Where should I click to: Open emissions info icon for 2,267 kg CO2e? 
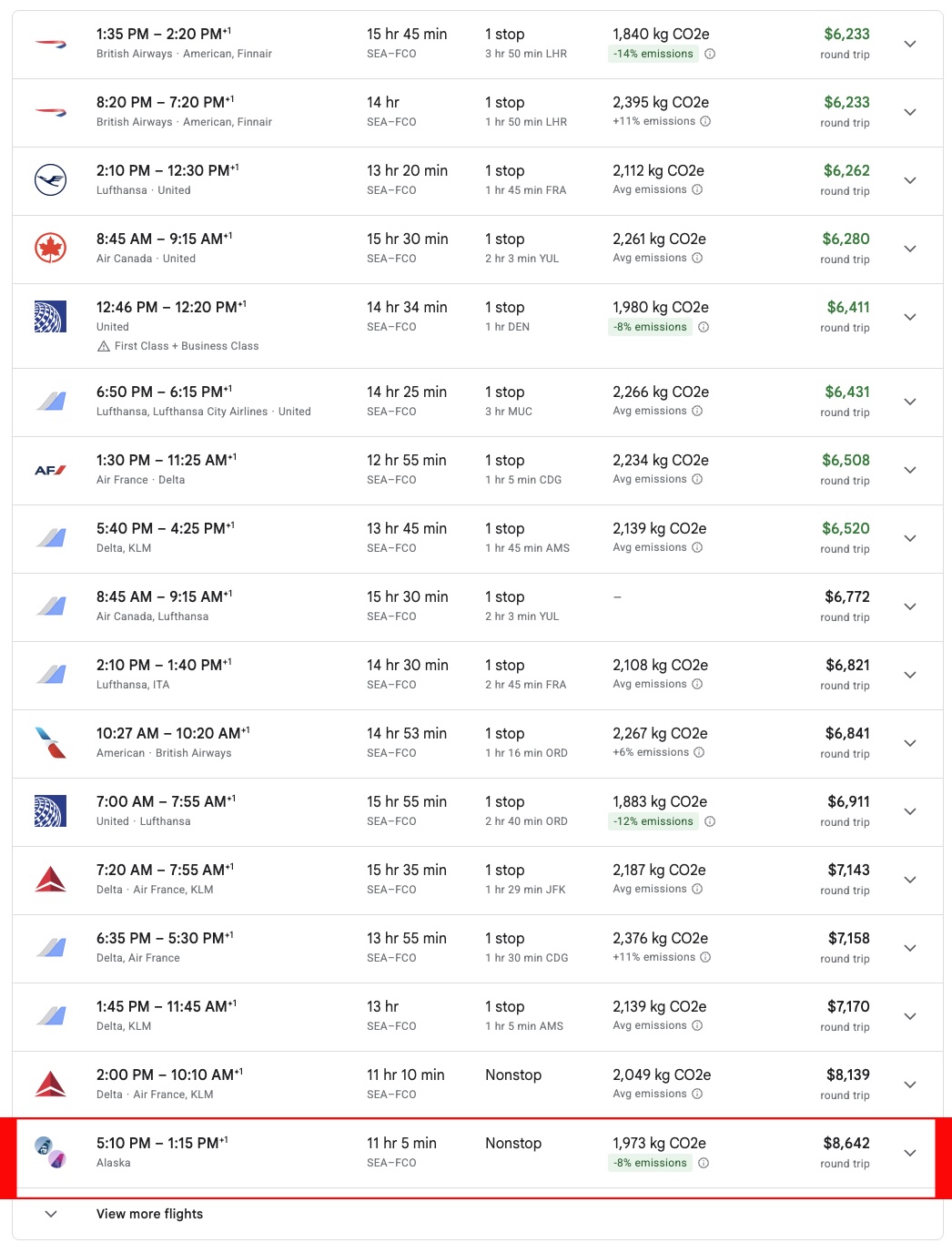[x=699, y=752]
